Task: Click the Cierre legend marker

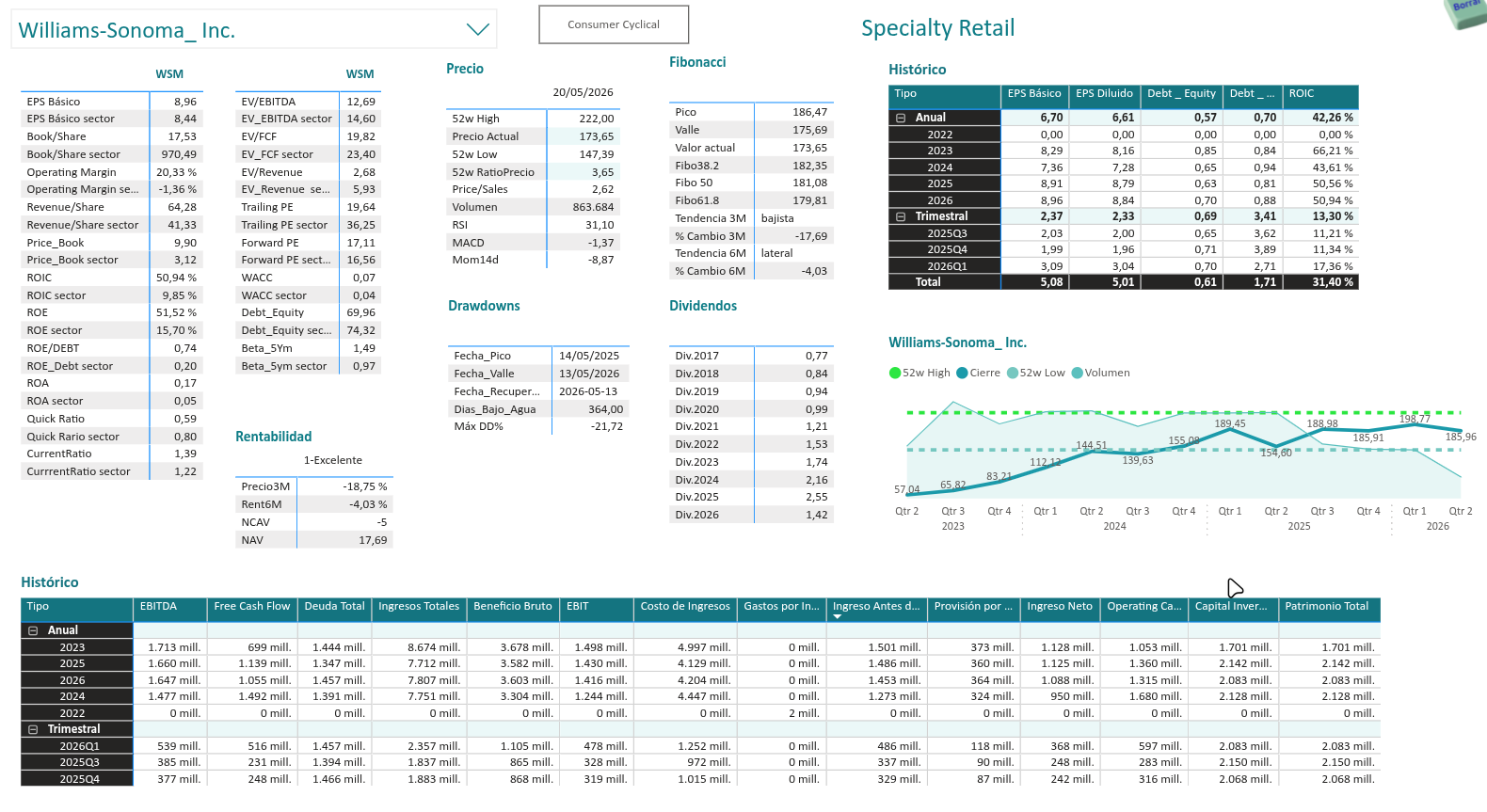Action: pos(962,373)
